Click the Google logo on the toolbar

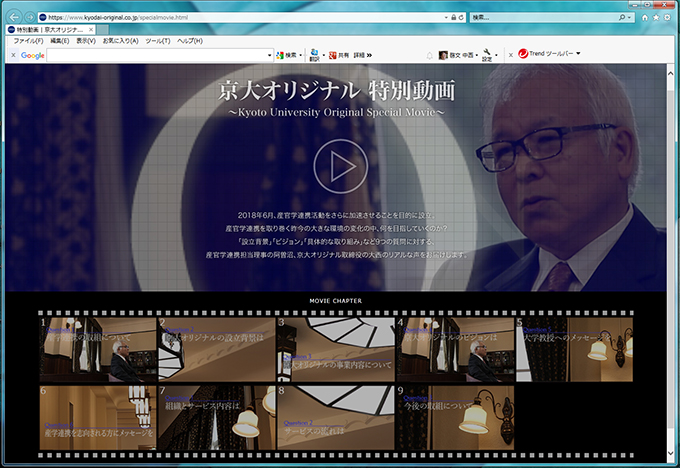(x=33, y=56)
